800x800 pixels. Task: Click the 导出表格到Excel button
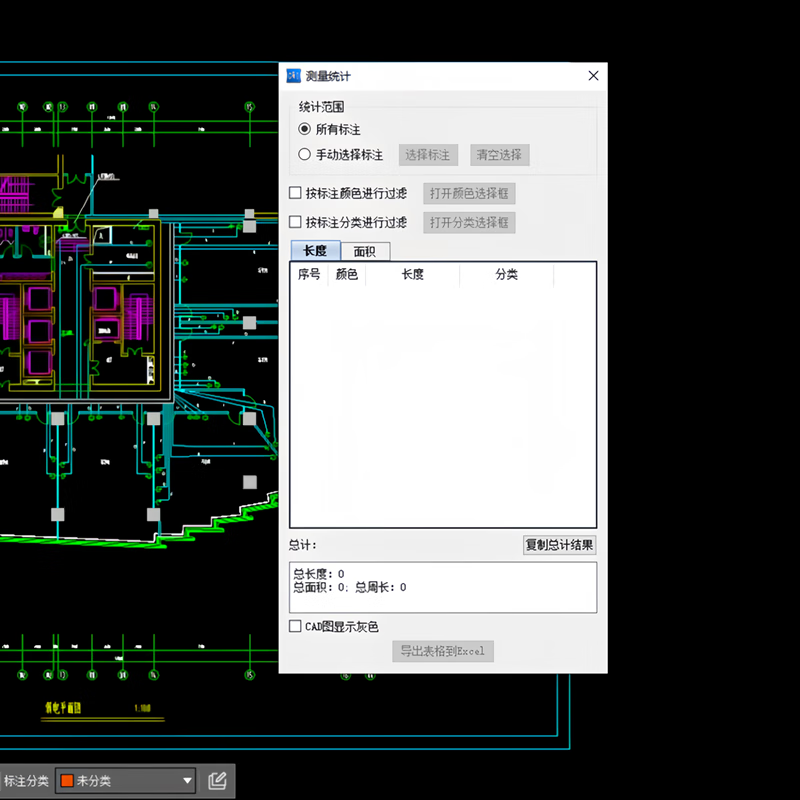[x=442, y=651]
